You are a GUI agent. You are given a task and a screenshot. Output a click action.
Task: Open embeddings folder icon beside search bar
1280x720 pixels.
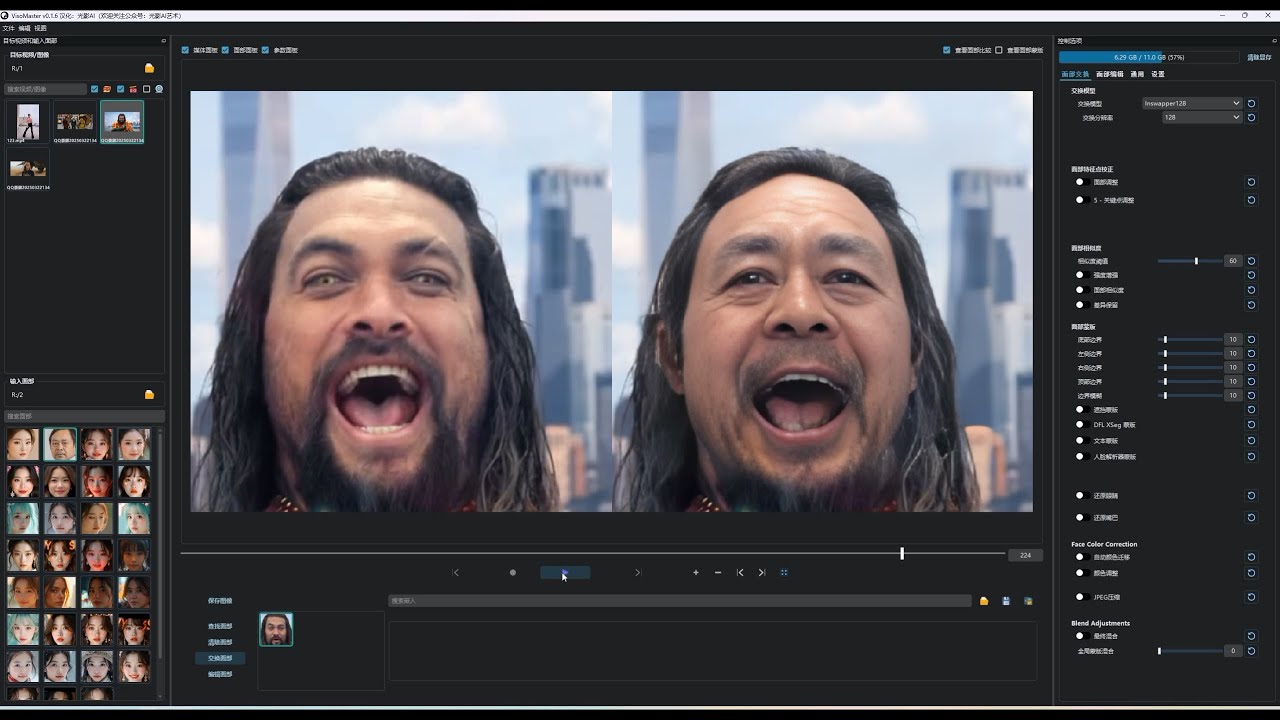[x=984, y=601]
